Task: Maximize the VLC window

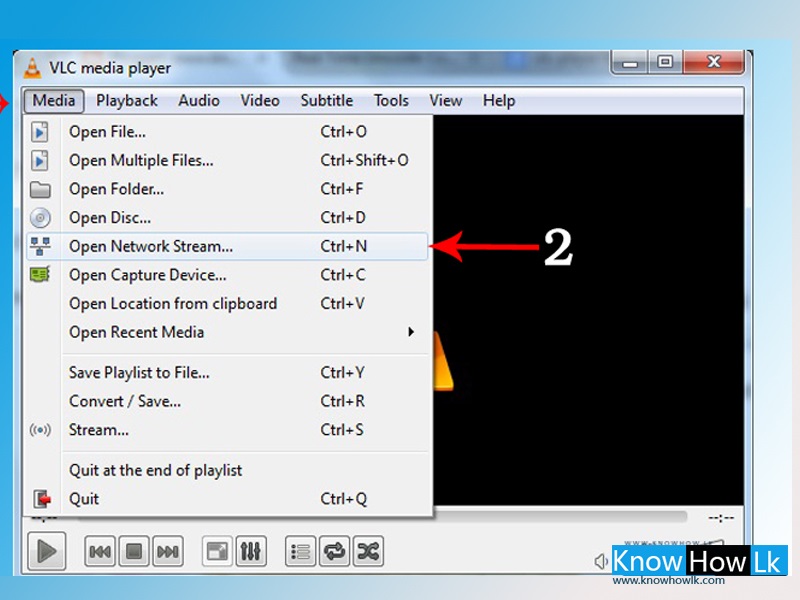Action: click(665, 62)
